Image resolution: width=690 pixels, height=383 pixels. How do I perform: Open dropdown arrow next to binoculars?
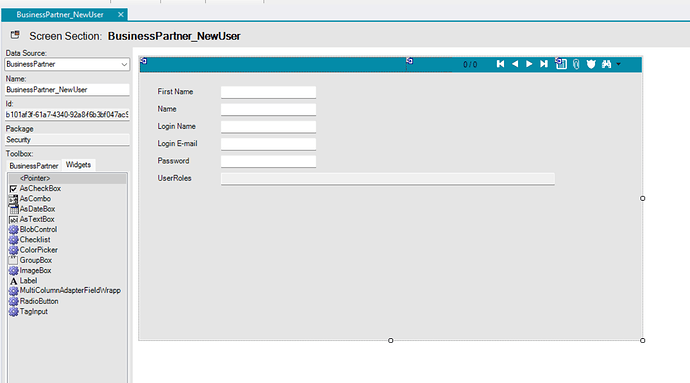click(x=618, y=64)
